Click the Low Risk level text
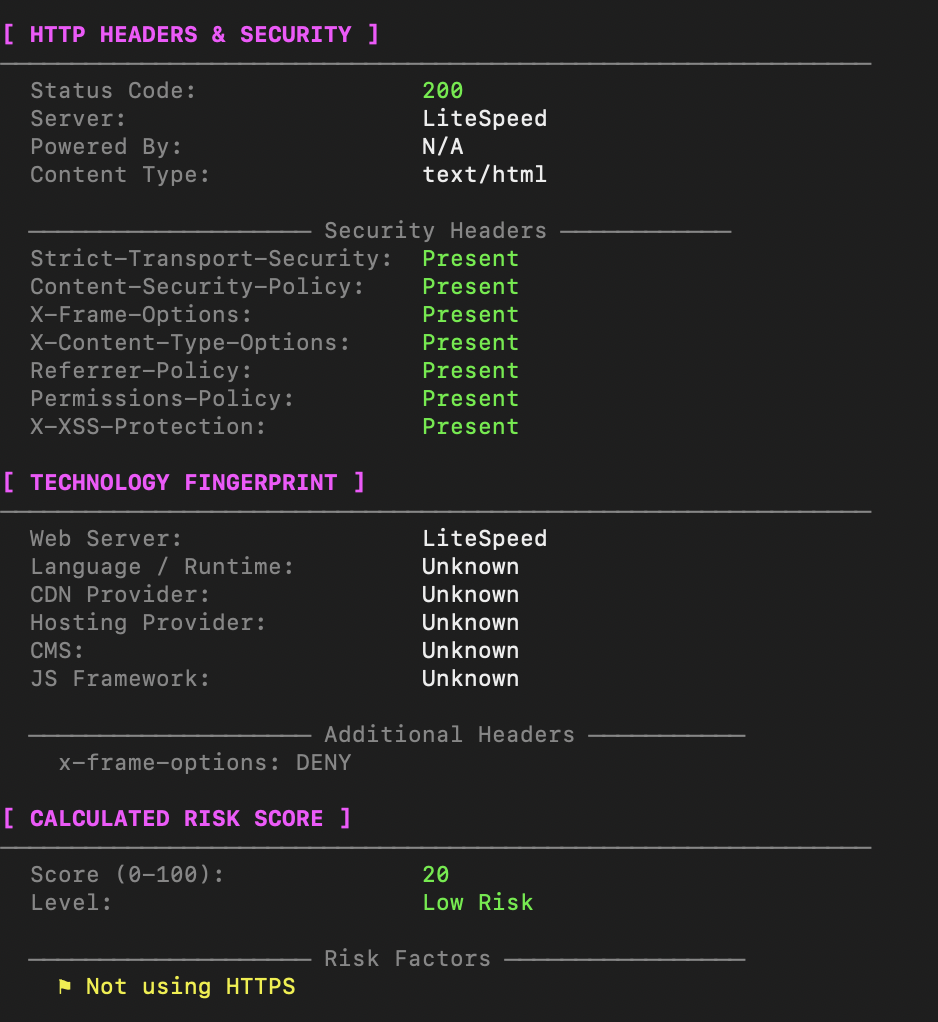This screenshot has width=938, height=1022. [x=477, y=903]
